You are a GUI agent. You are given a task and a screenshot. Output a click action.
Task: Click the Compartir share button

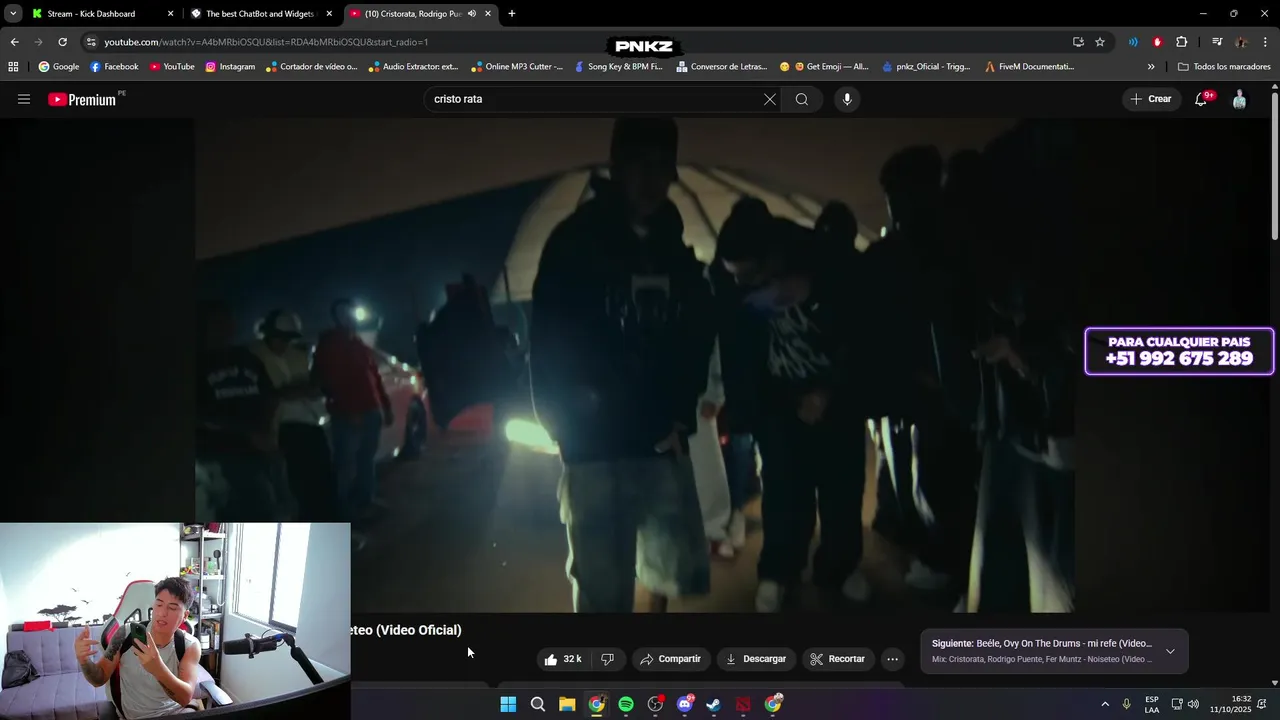pos(671,659)
